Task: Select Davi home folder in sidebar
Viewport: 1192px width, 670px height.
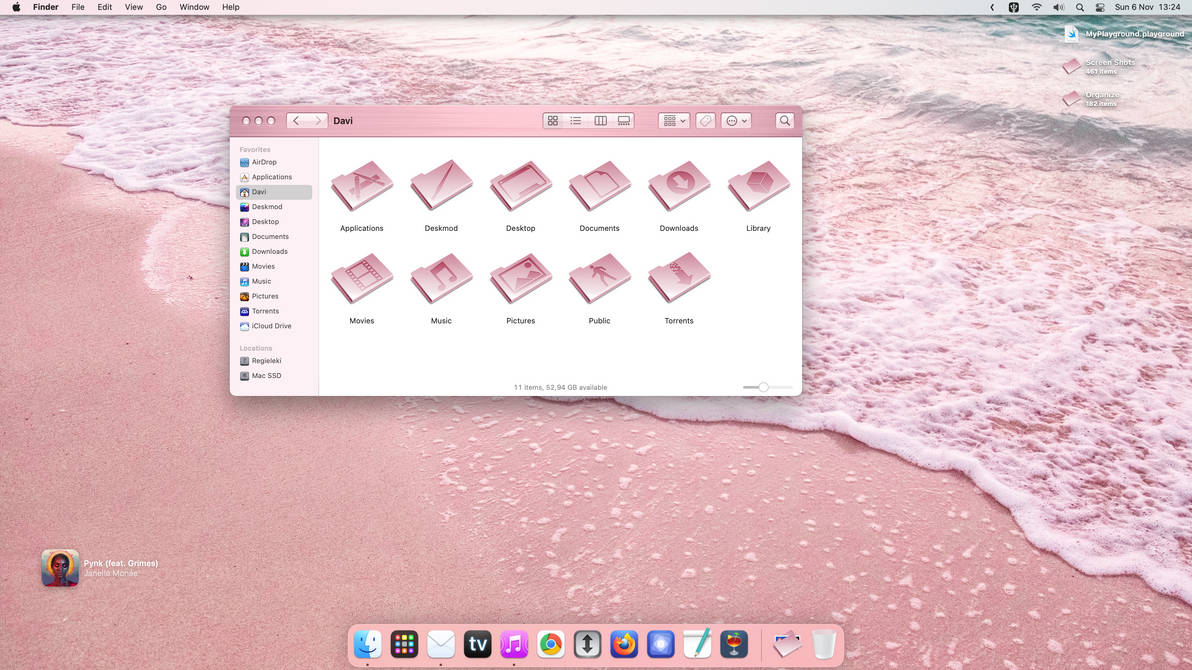Action: [x=274, y=192]
